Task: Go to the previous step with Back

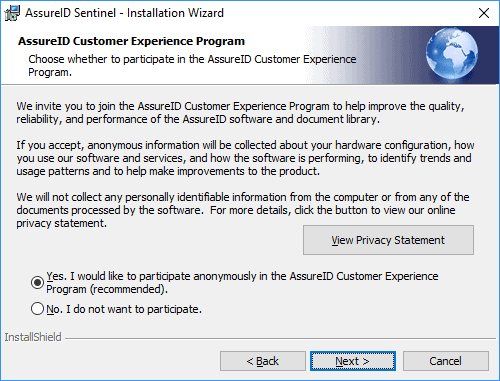Action: [263, 361]
